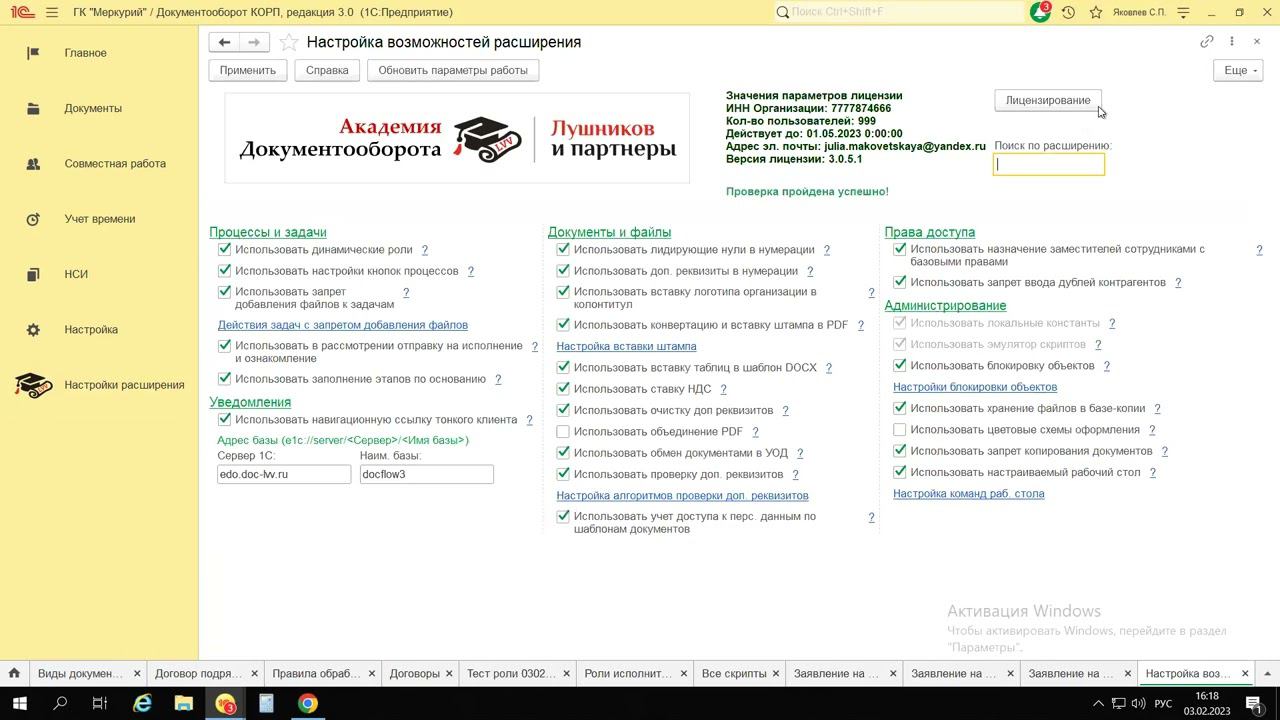Open the service menu icon in title bar
1280x720 pixels.
[x=1184, y=12]
